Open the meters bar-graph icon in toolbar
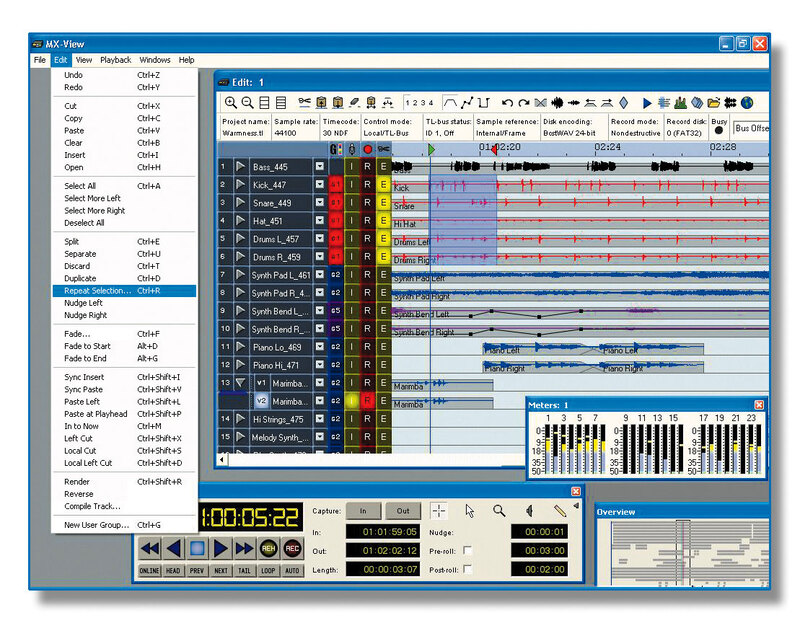This screenshot has height=623, width=800. 680,103
